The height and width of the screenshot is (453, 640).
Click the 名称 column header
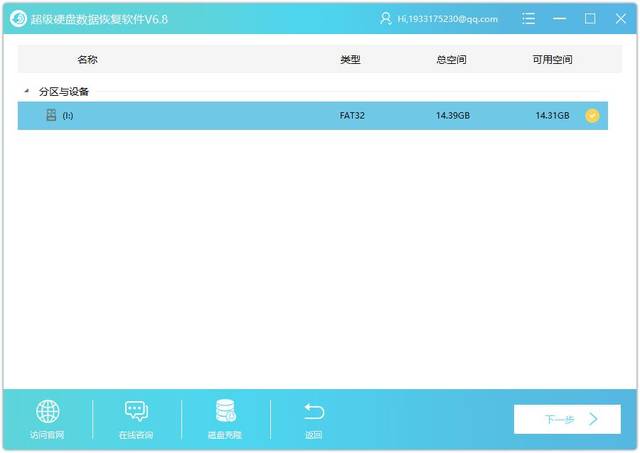coord(87,60)
